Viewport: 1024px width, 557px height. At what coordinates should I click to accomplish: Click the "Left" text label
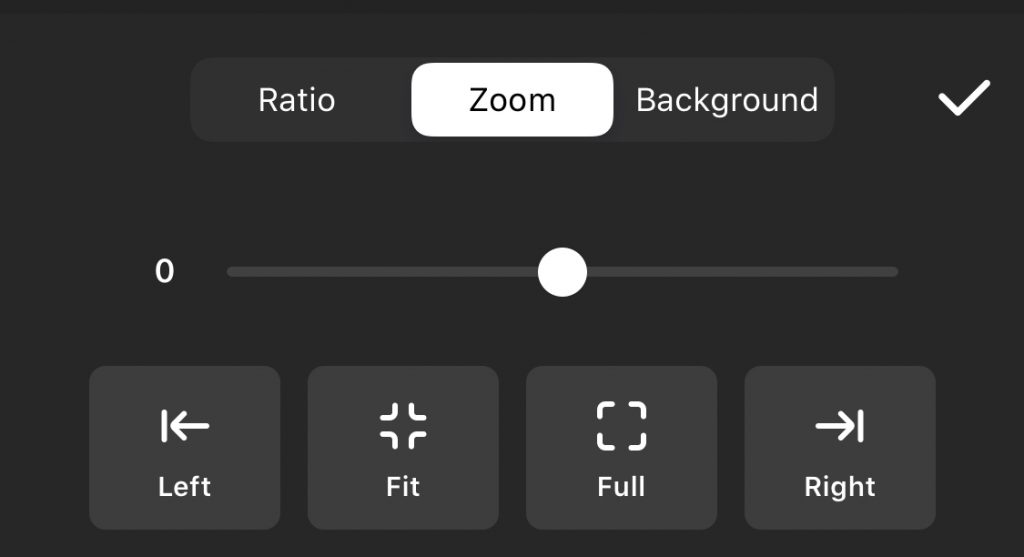point(185,487)
